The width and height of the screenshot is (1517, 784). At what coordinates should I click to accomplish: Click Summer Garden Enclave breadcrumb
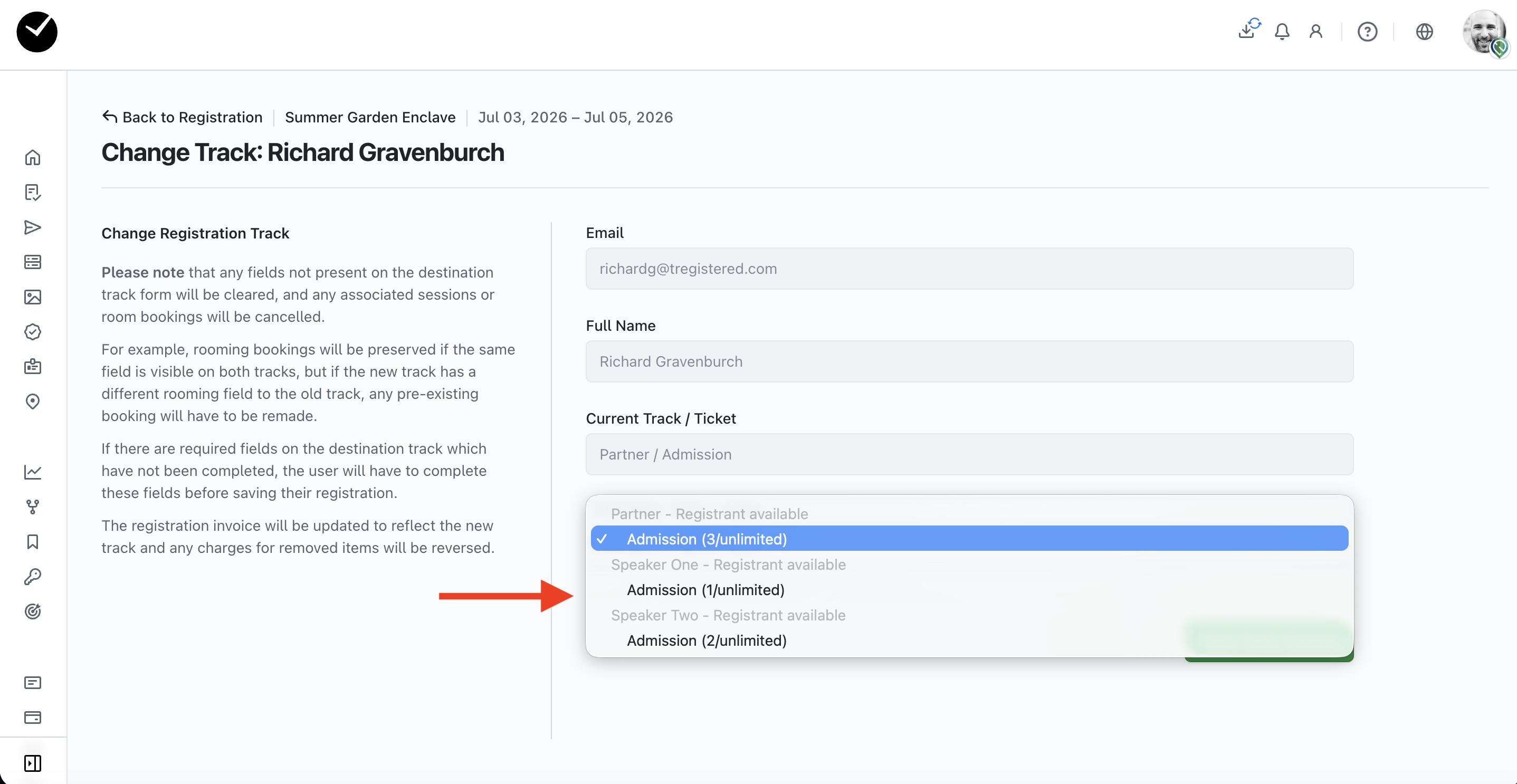pos(370,117)
